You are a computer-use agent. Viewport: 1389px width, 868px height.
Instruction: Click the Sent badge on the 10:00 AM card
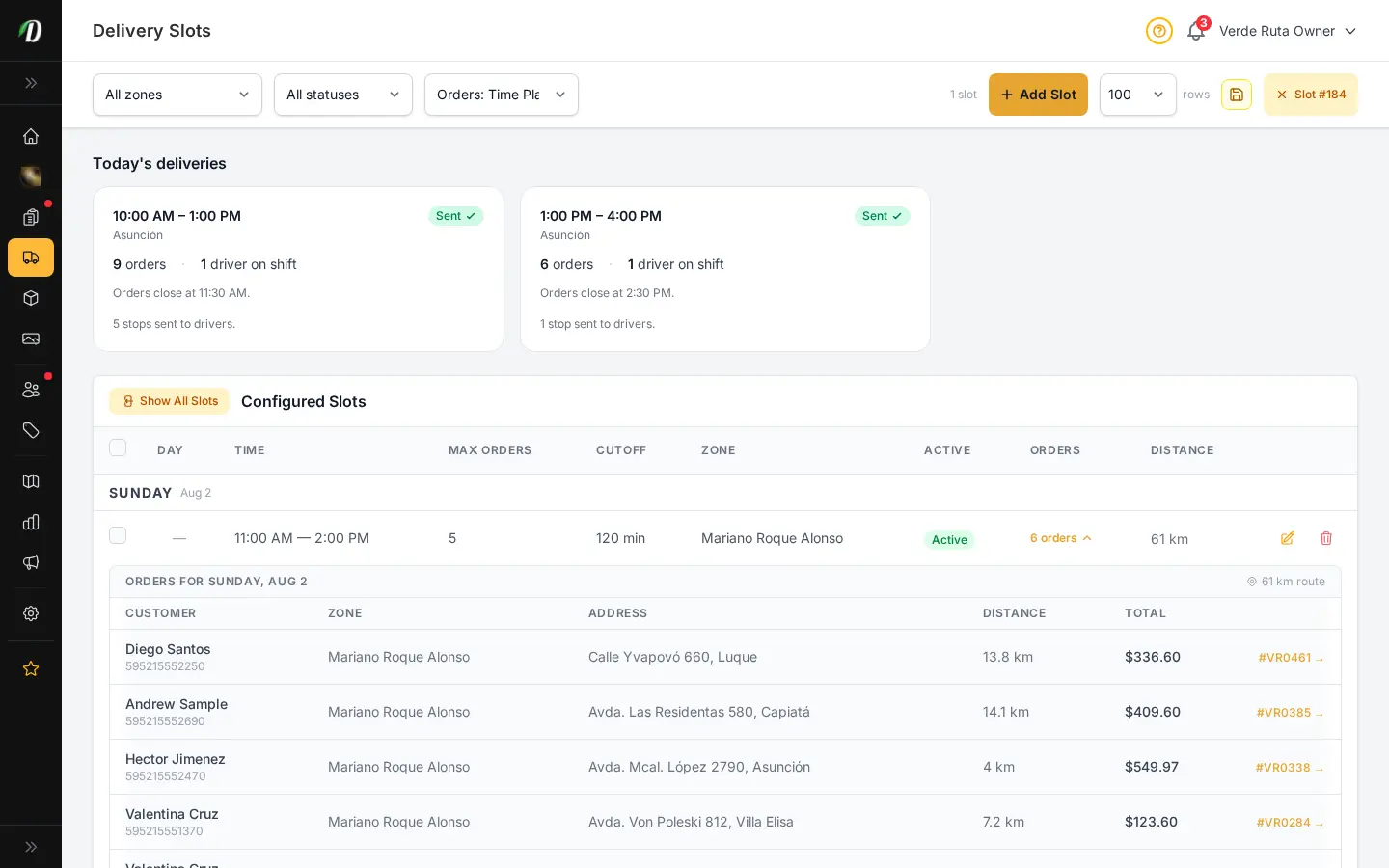(x=455, y=216)
